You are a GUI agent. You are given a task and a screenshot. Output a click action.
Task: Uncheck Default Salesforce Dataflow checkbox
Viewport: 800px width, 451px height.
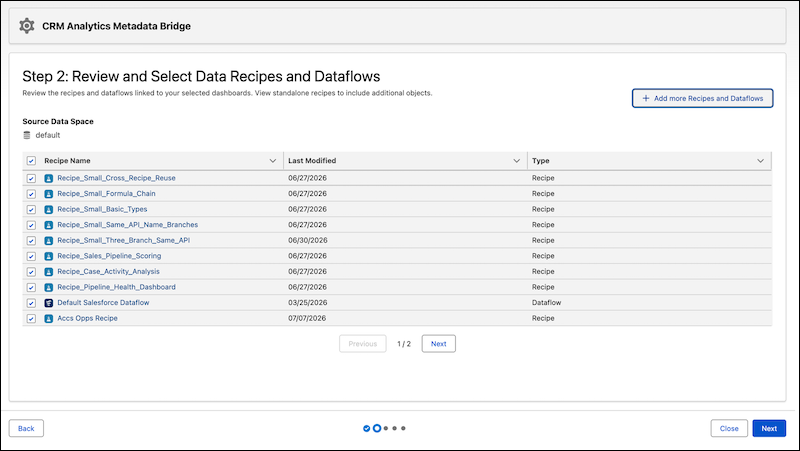pos(31,303)
